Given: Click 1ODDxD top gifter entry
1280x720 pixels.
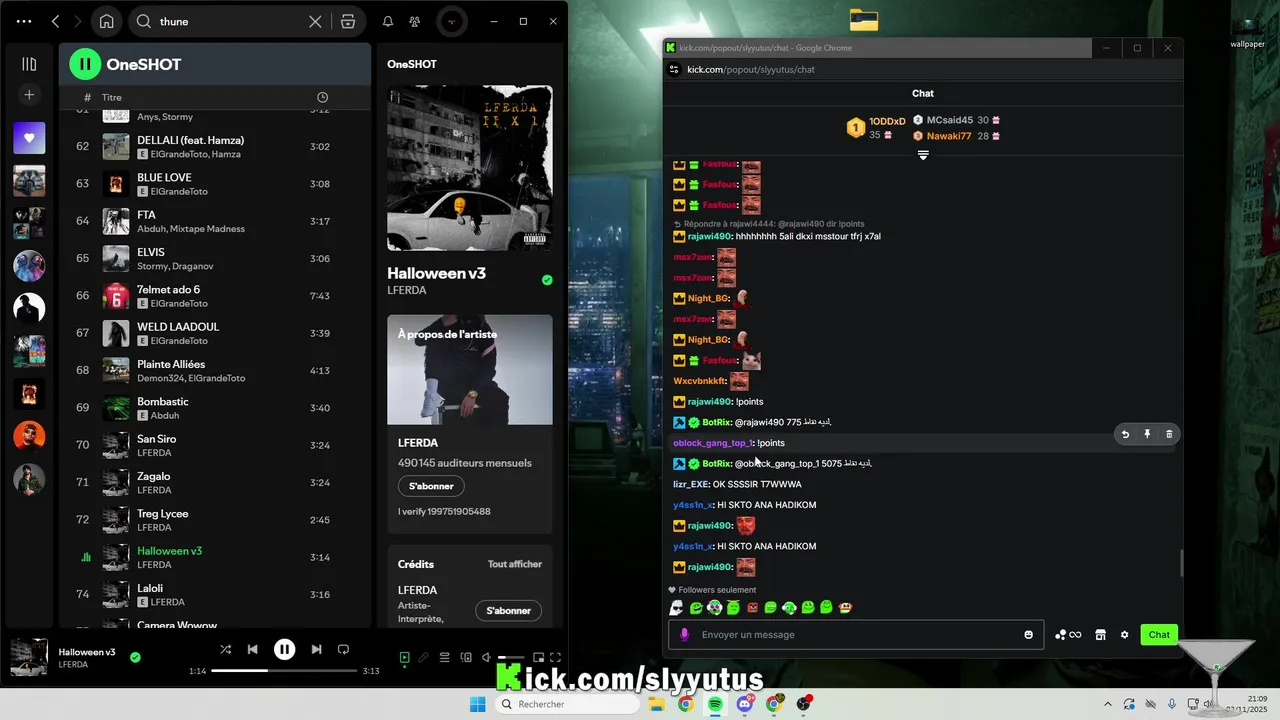Looking at the screenshot, I should tap(876, 128).
